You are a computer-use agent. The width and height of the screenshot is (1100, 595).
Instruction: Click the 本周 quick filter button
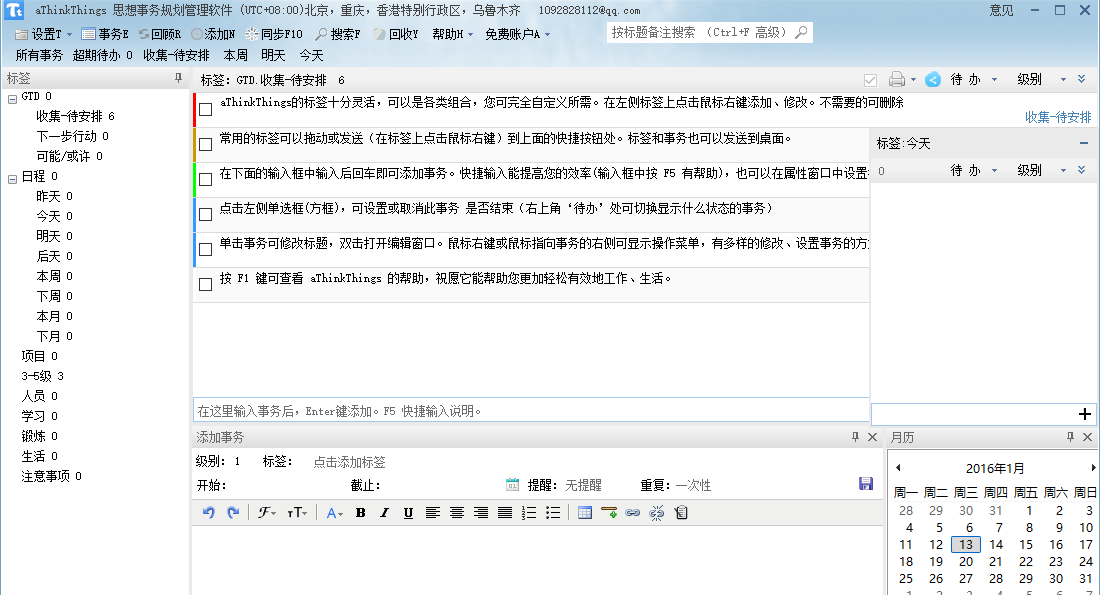click(236, 55)
